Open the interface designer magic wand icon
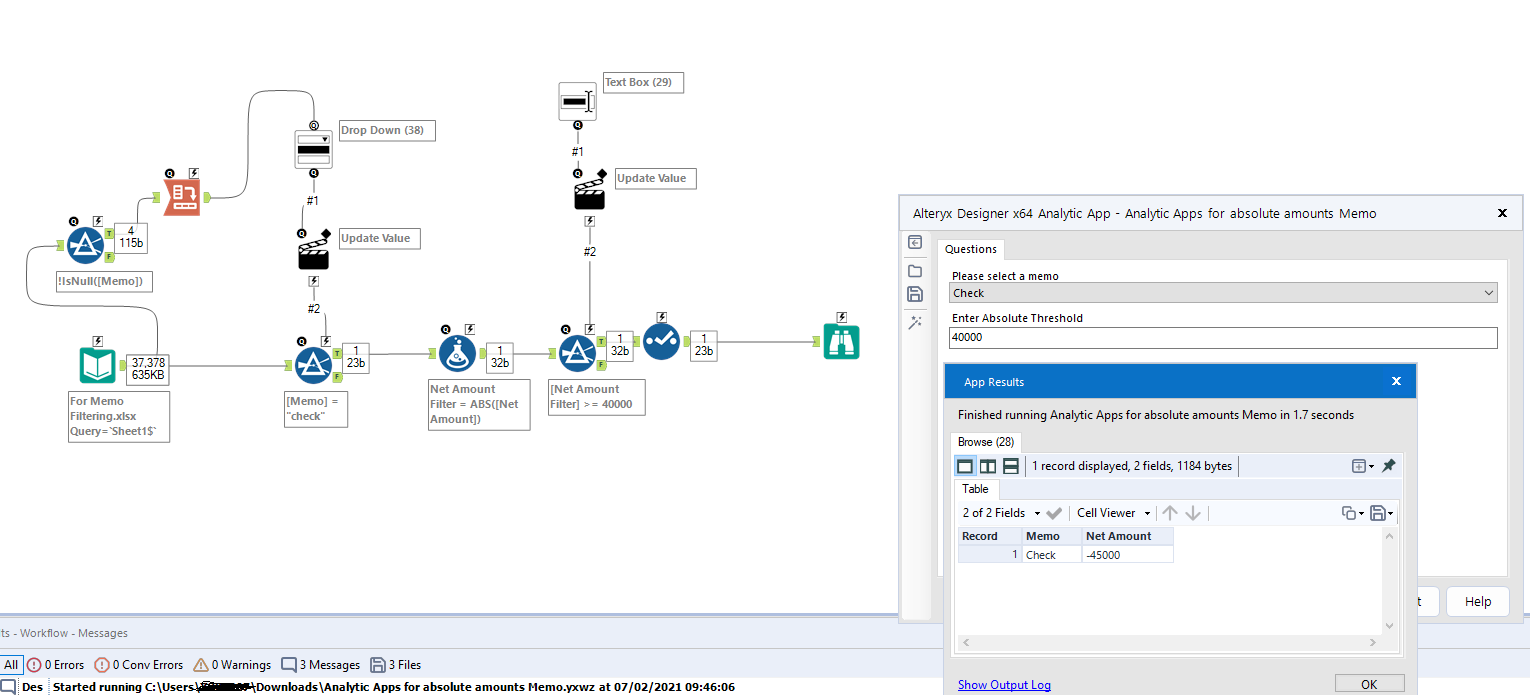 [915, 322]
